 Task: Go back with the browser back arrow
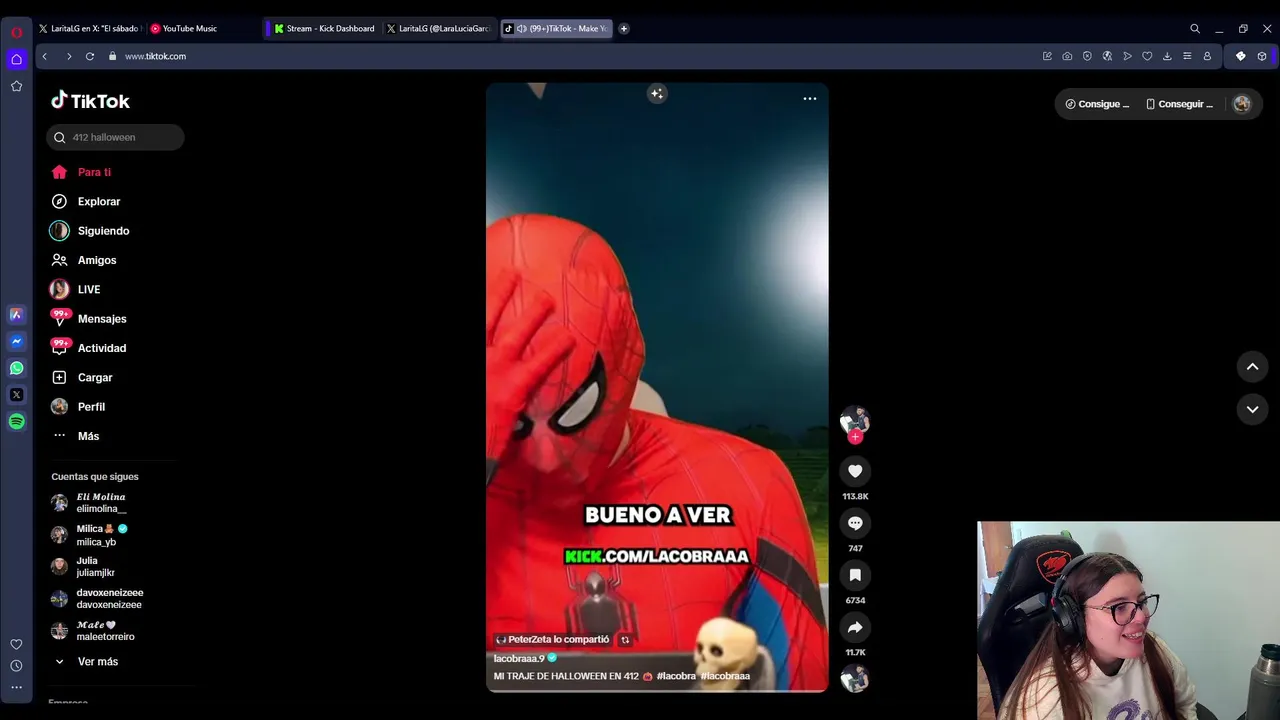click(45, 56)
